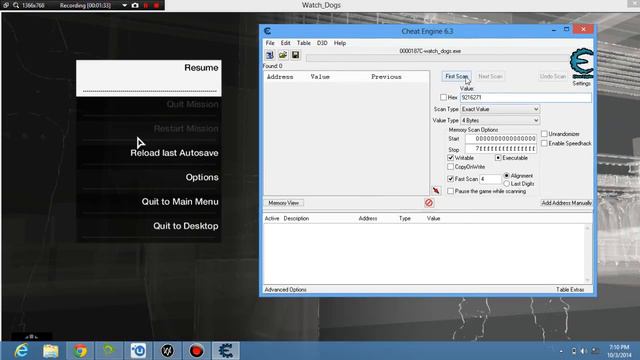Image resolution: width=640 pixels, height=360 pixels.
Task: Toggle the Writable checkbox
Action: [x=451, y=158]
